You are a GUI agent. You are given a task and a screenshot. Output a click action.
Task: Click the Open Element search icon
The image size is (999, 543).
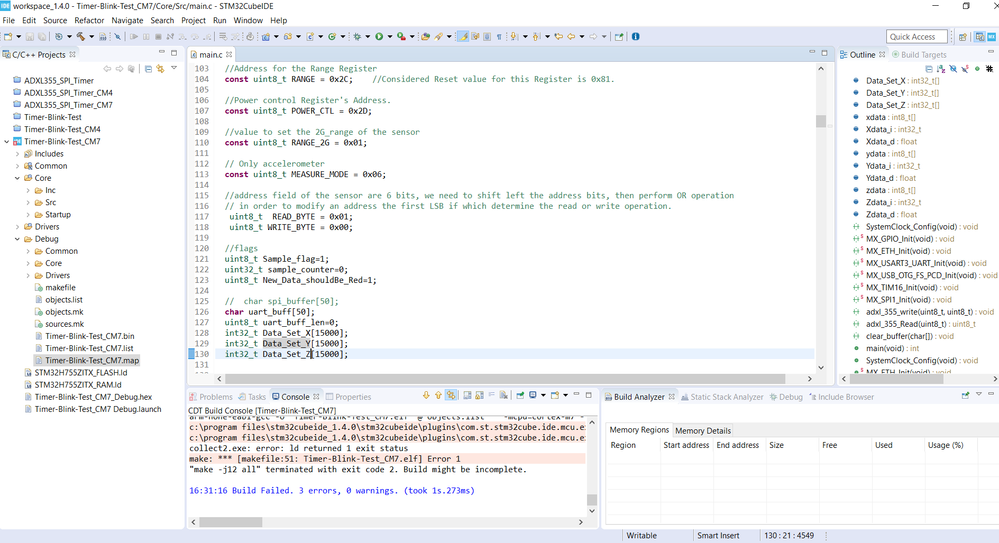(425, 36)
